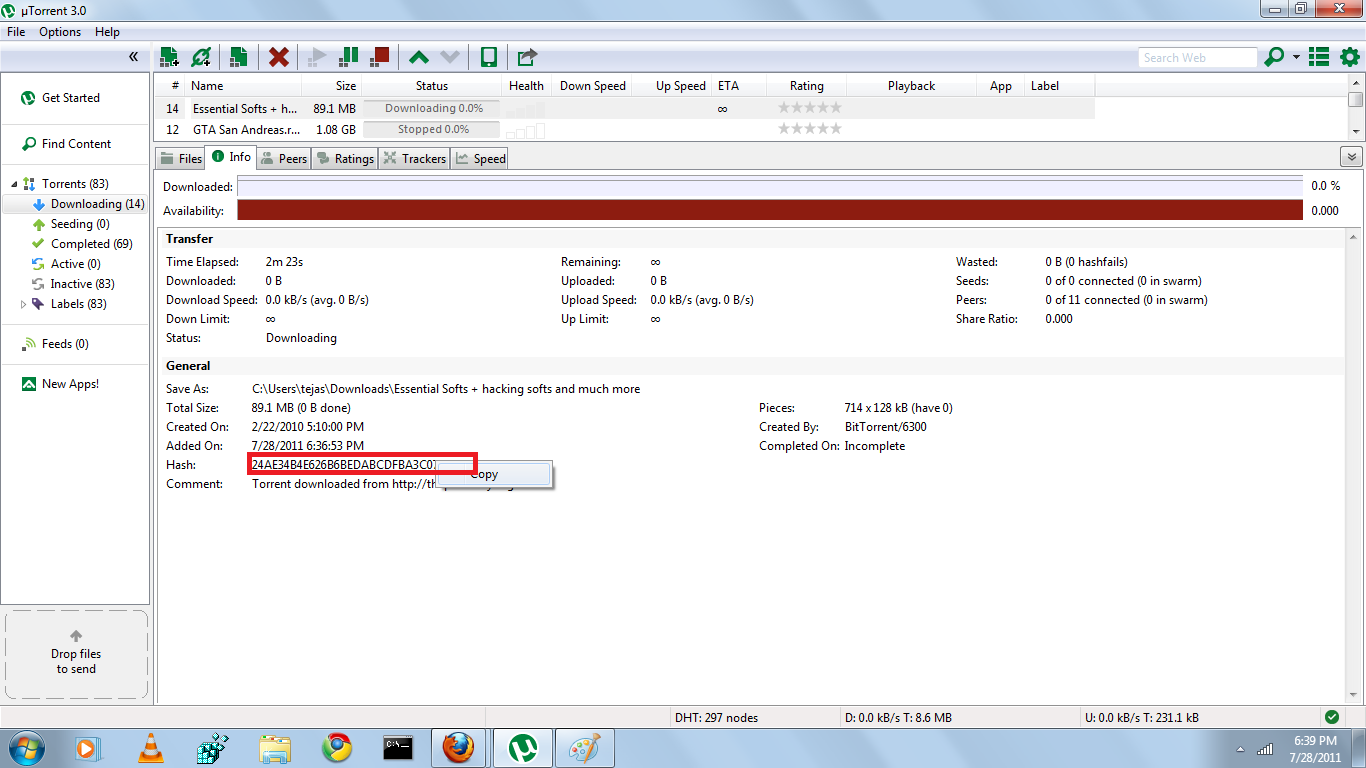Viewport: 1366px width, 768px height.
Task: Collapse the sidebar with the double chevron
Action: (x=133, y=57)
